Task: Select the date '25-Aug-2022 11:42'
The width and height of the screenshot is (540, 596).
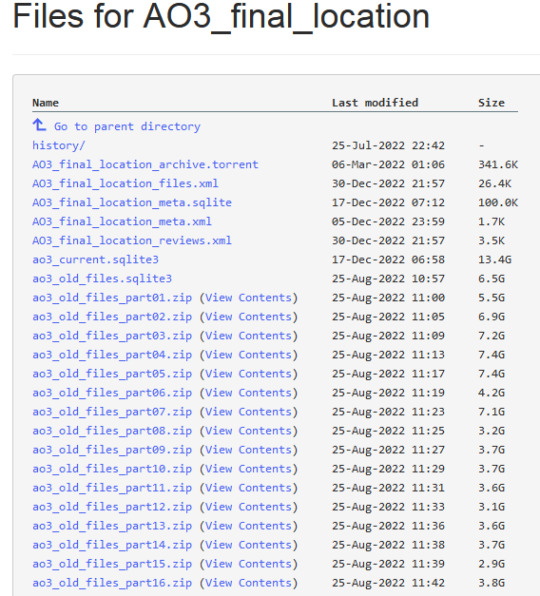Action: click(388, 583)
